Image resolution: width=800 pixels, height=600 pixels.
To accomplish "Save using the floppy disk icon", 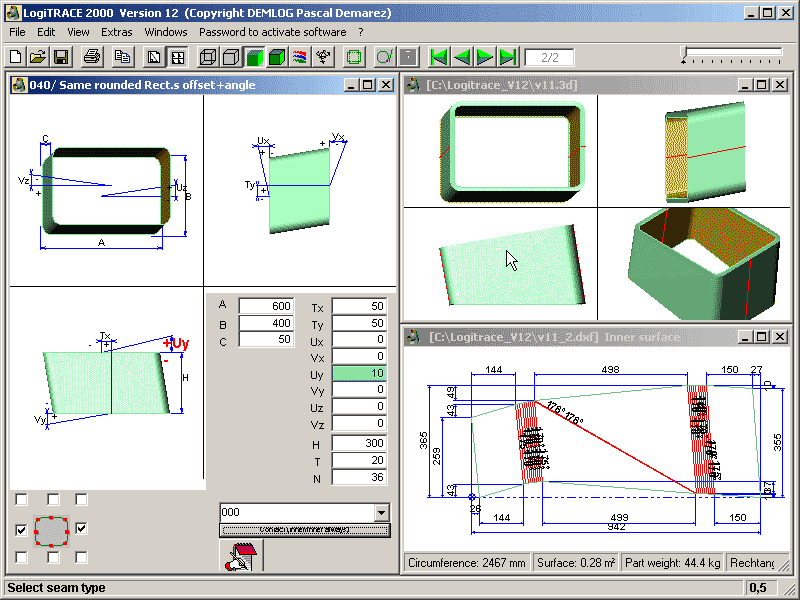I will point(61,57).
